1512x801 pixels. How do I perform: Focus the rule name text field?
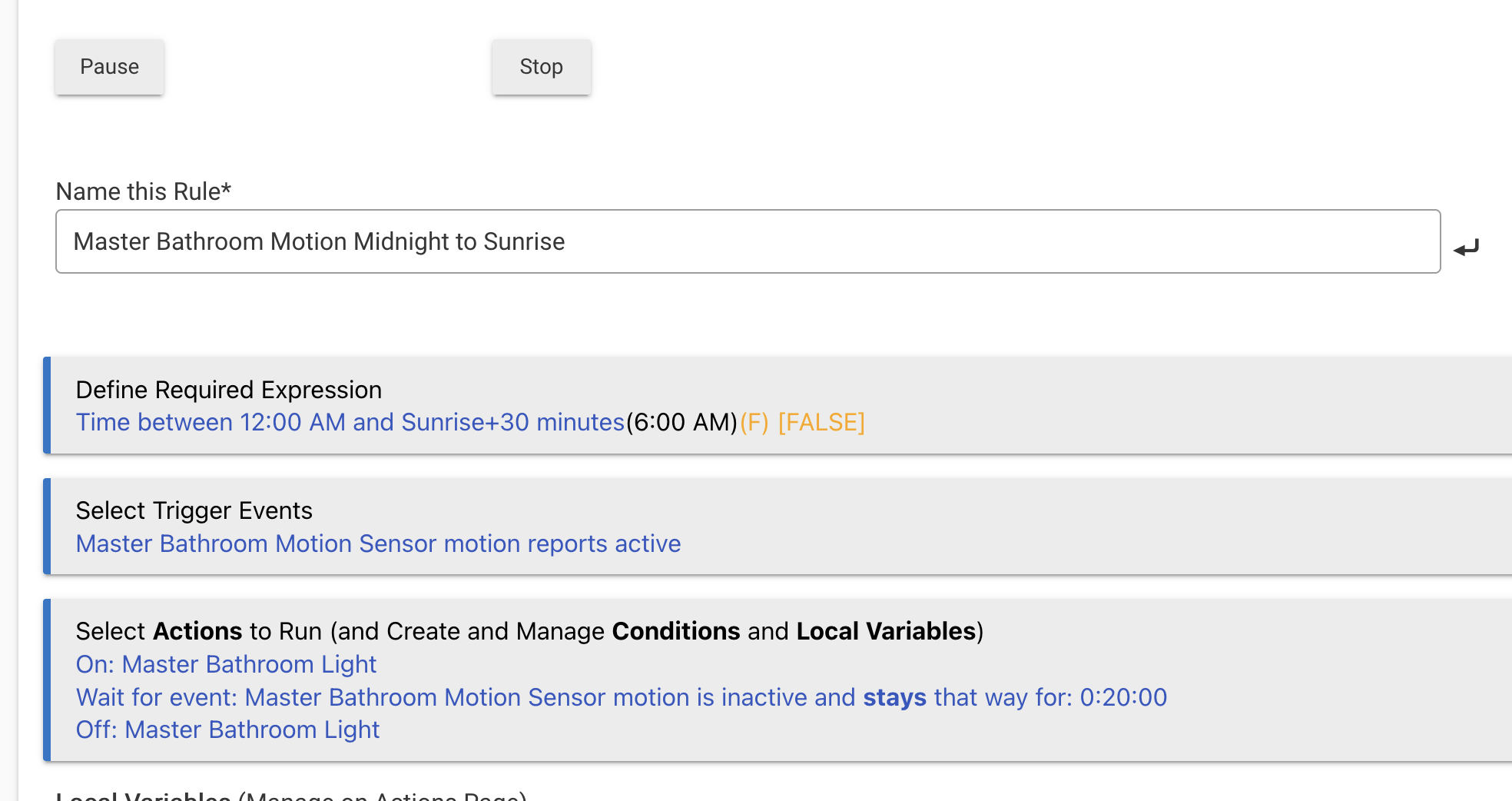coord(747,241)
